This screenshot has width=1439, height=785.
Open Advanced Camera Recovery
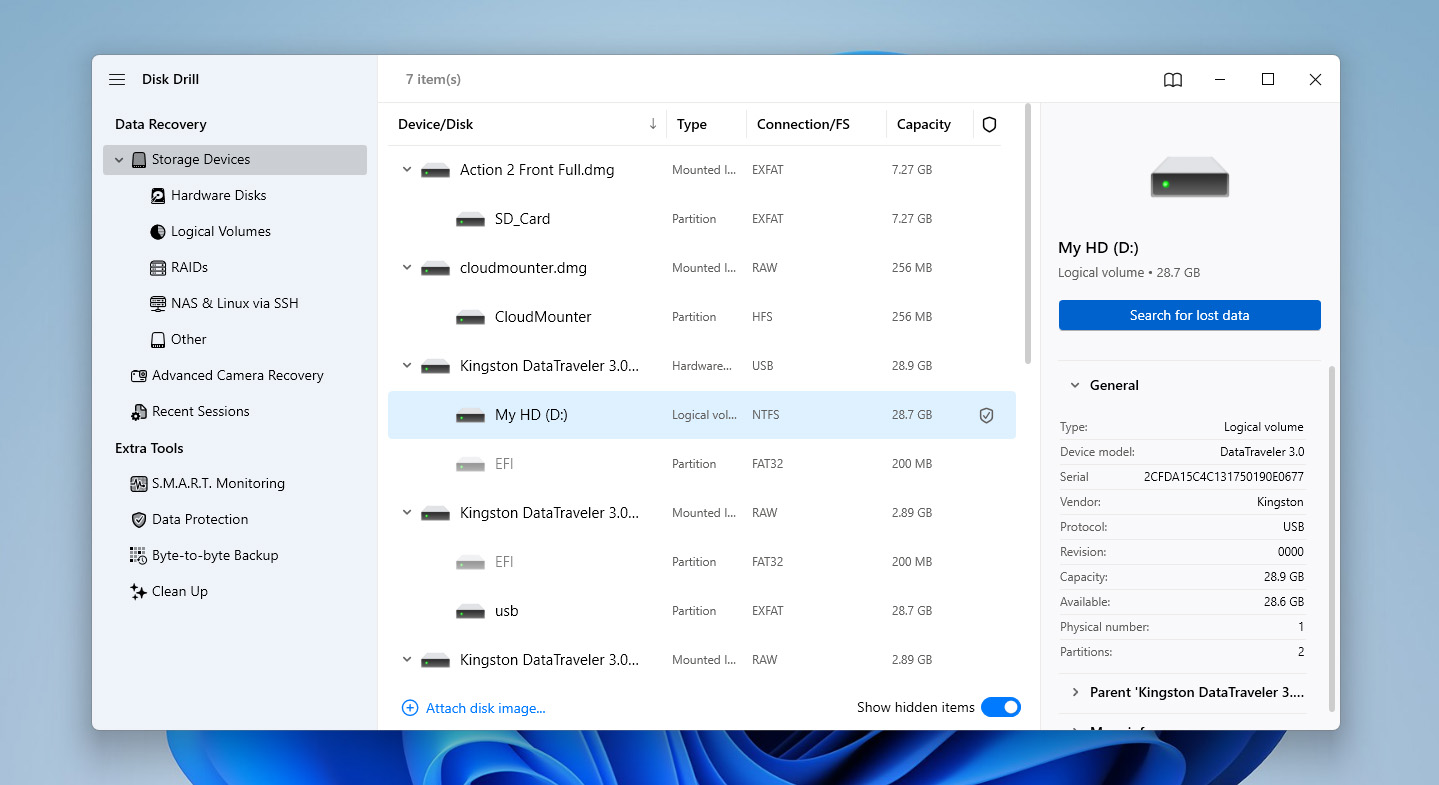238,375
